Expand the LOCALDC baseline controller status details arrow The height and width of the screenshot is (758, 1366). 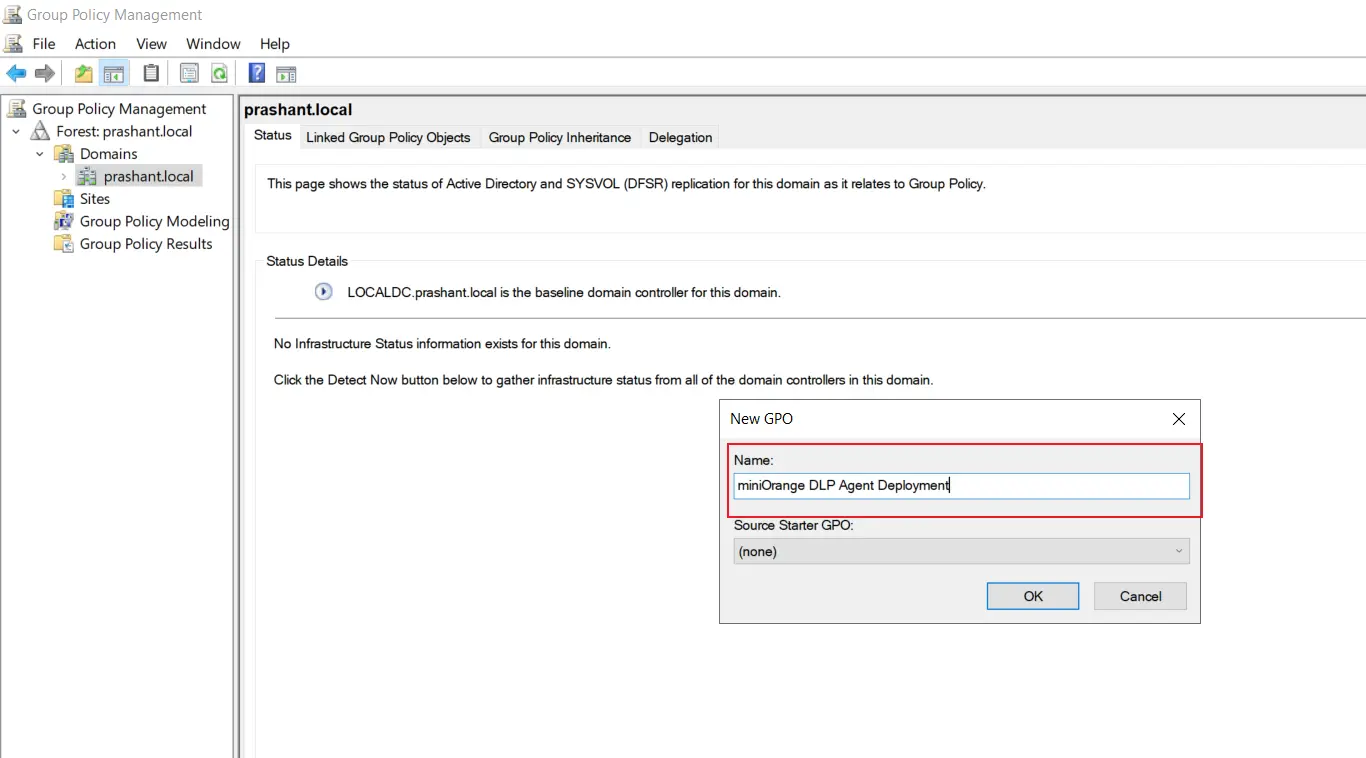322,292
